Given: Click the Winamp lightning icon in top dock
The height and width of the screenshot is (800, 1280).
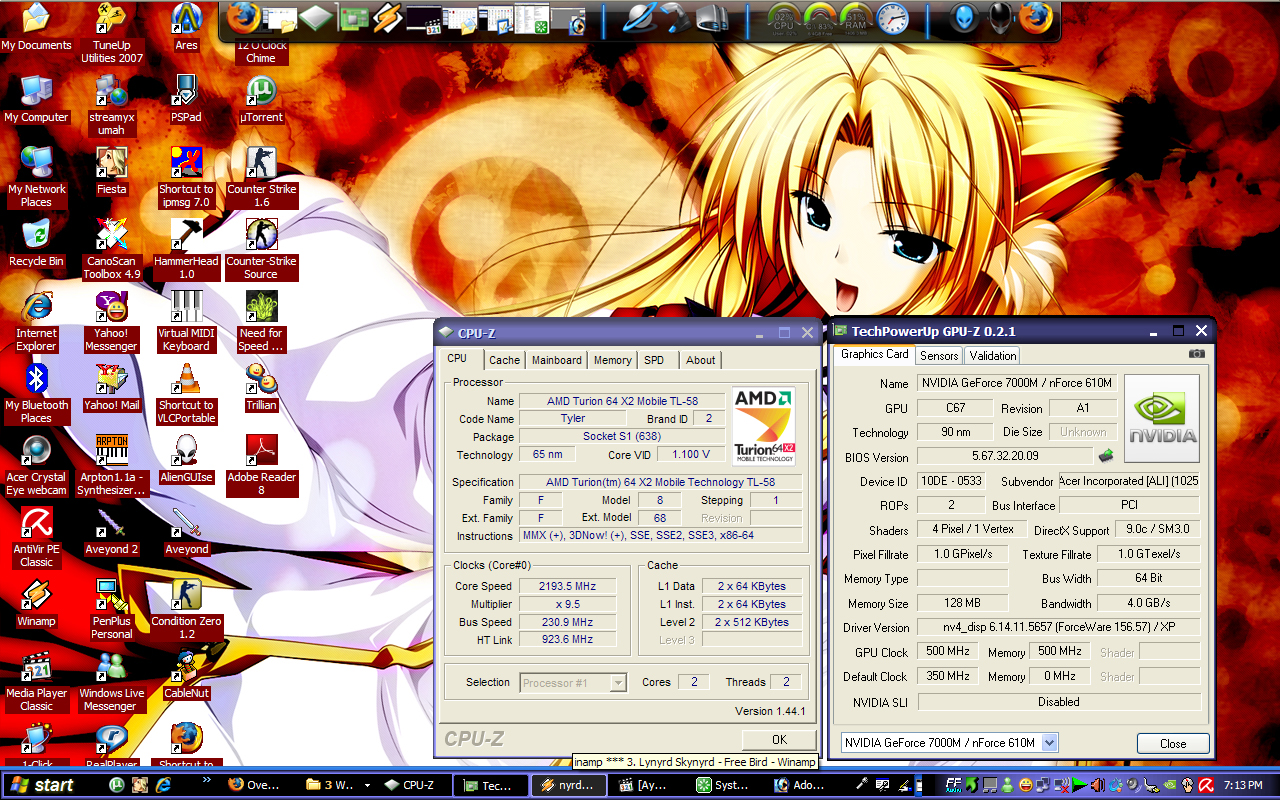Looking at the screenshot, I should (389, 18).
